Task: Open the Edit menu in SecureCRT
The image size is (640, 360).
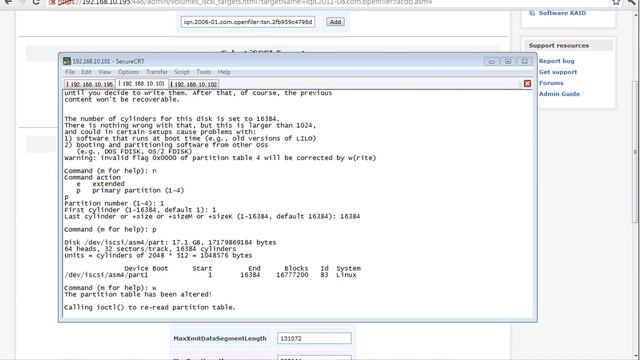Action: coord(86,72)
